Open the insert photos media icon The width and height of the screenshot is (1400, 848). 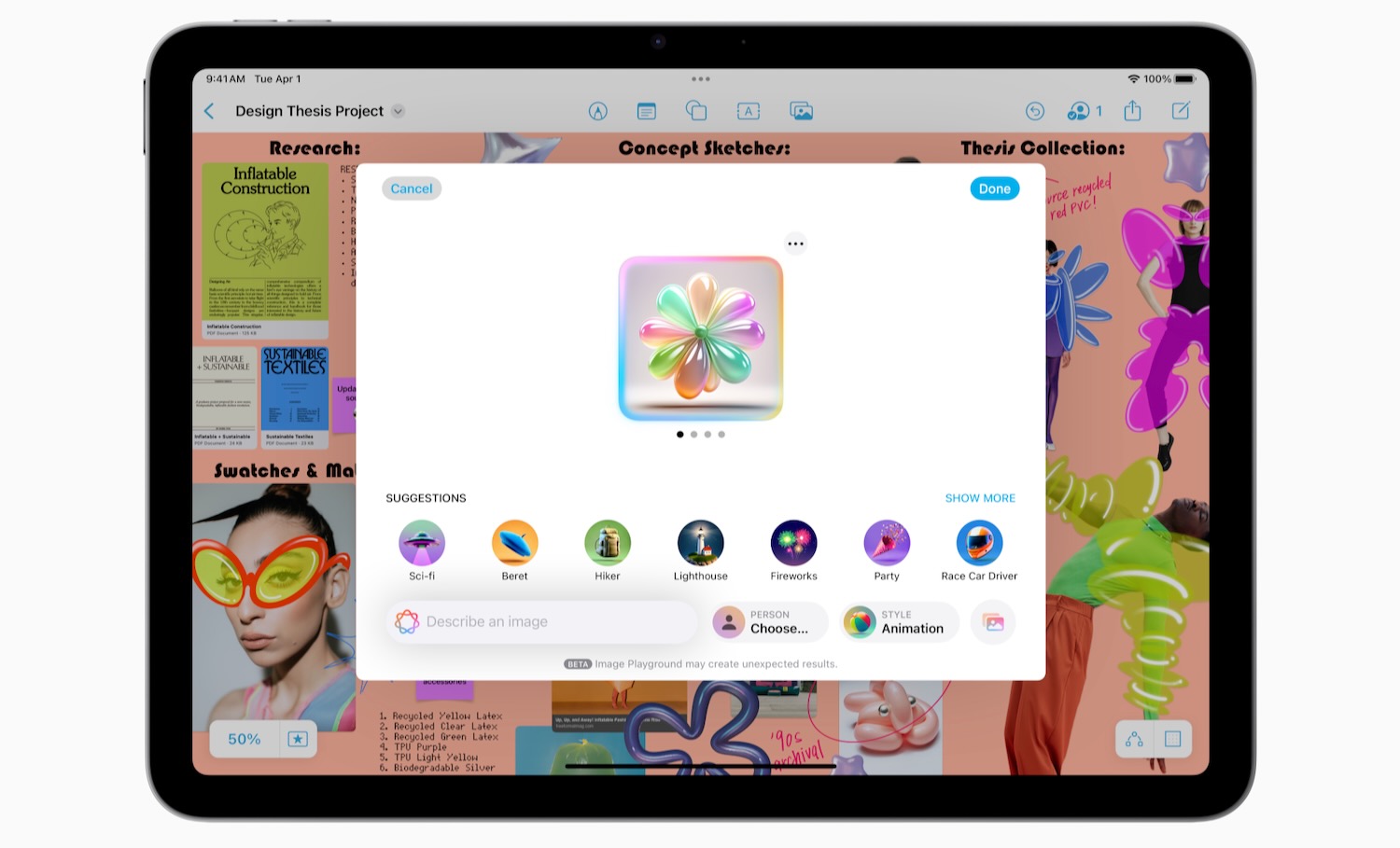801,111
